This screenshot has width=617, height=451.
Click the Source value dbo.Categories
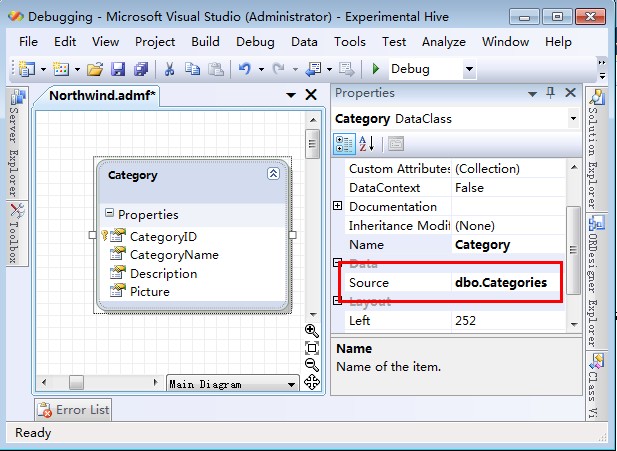click(501, 283)
